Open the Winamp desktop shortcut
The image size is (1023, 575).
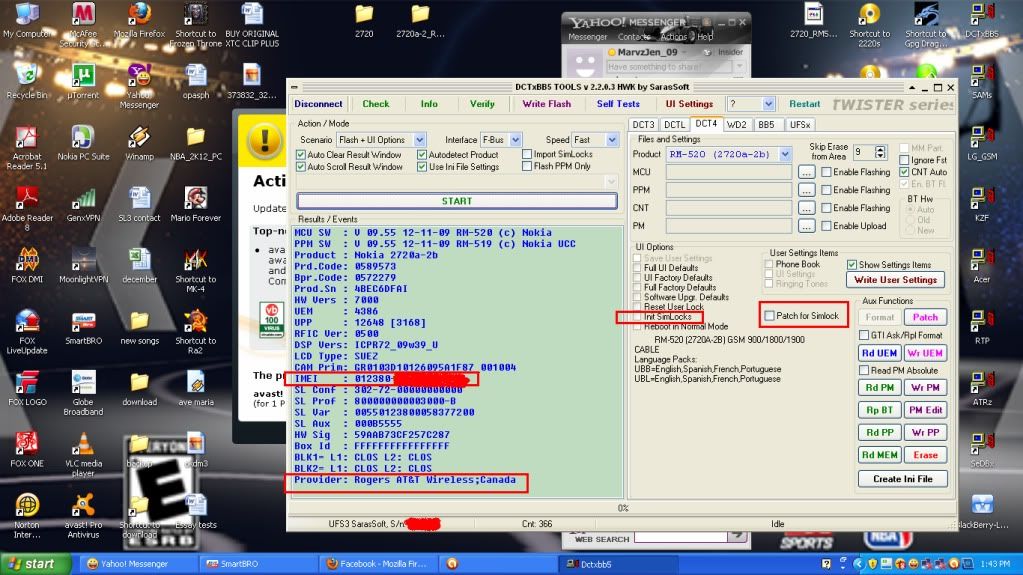(139, 143)
